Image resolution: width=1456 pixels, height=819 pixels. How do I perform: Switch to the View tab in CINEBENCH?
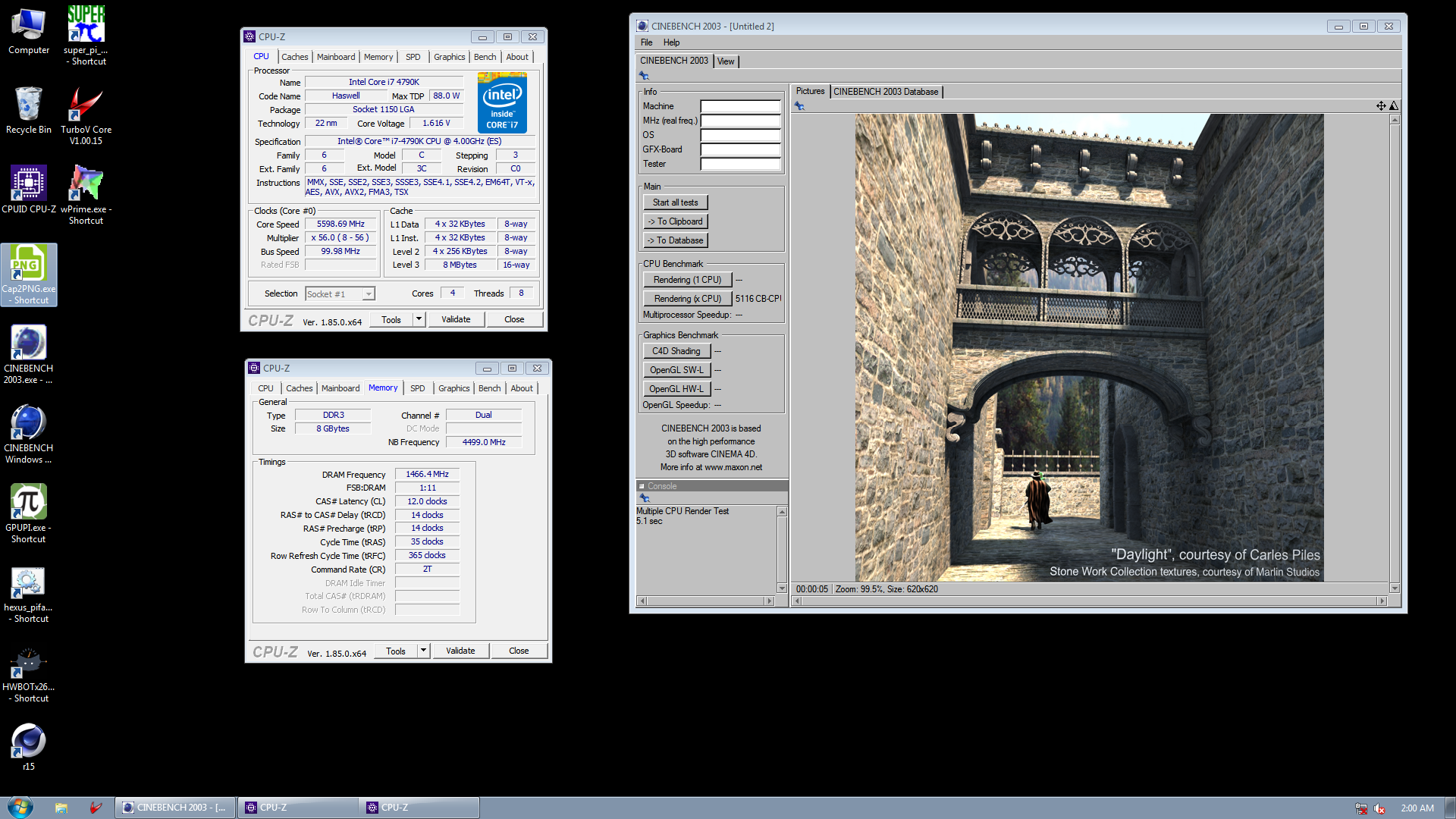coord(726,61)
